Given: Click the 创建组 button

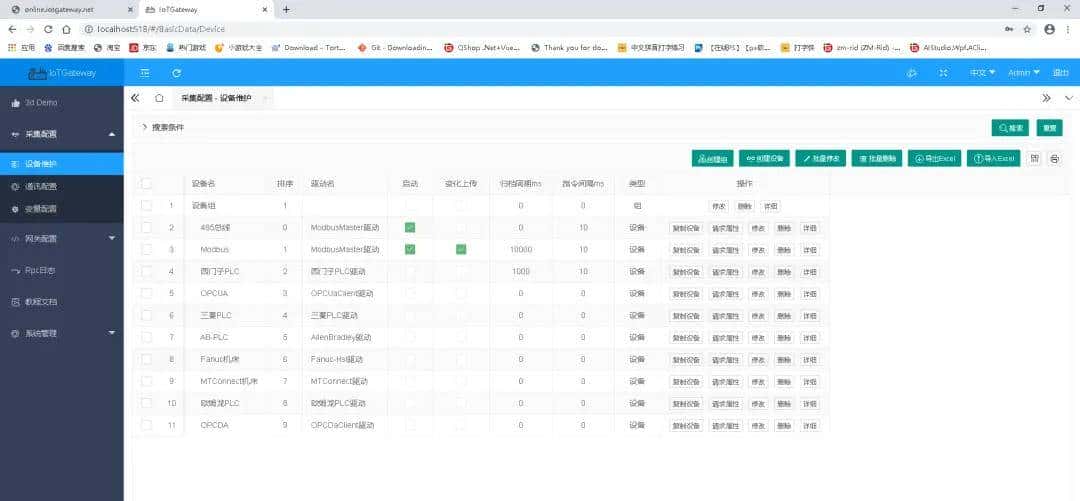Looking at the screenshot, I should point(713,159).
